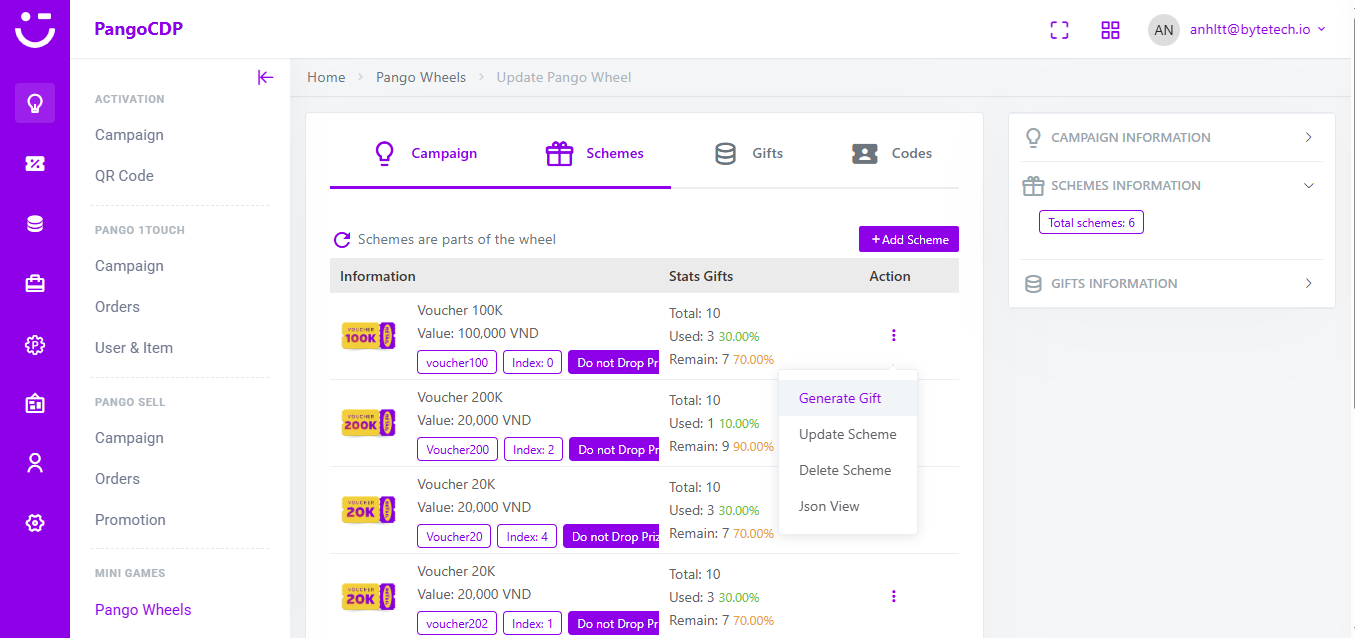The height and width of the screenshot is (638, 1355).
Task: Open the percent ticket icon in purple sidebar
Action: click(x=35, y=164)
